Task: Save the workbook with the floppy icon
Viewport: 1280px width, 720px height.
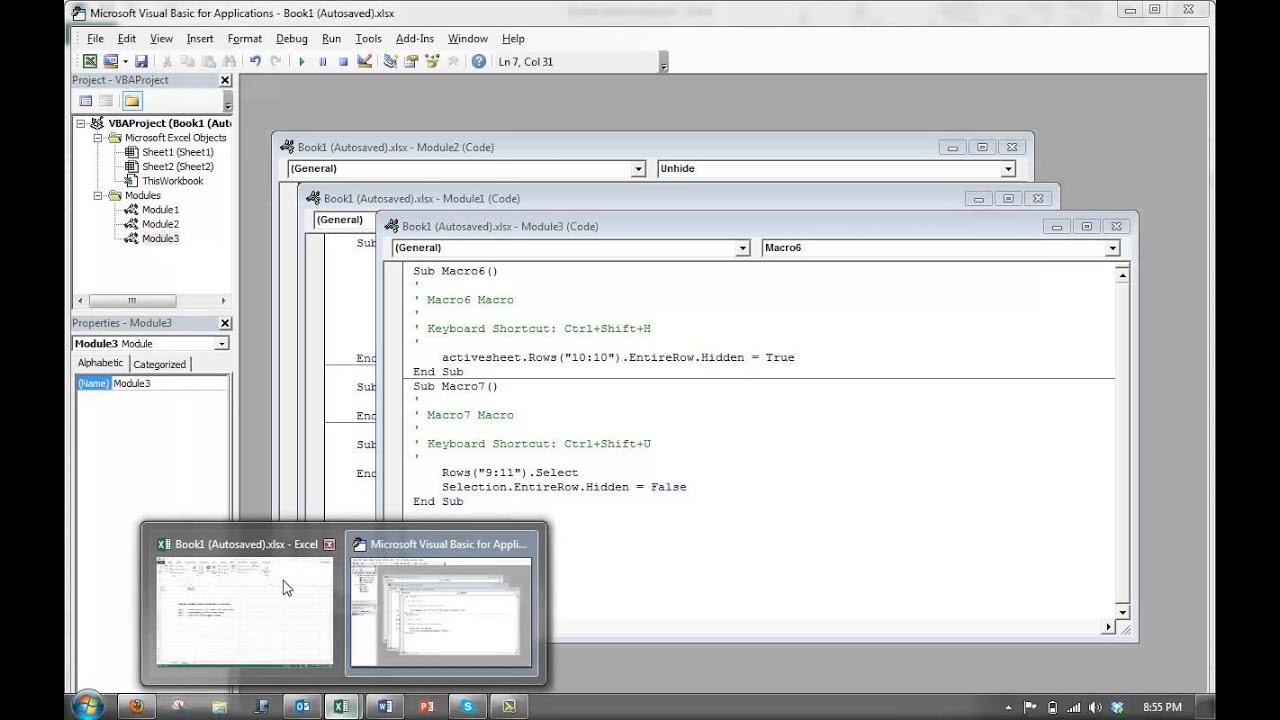Action: (x=142, y=62)
